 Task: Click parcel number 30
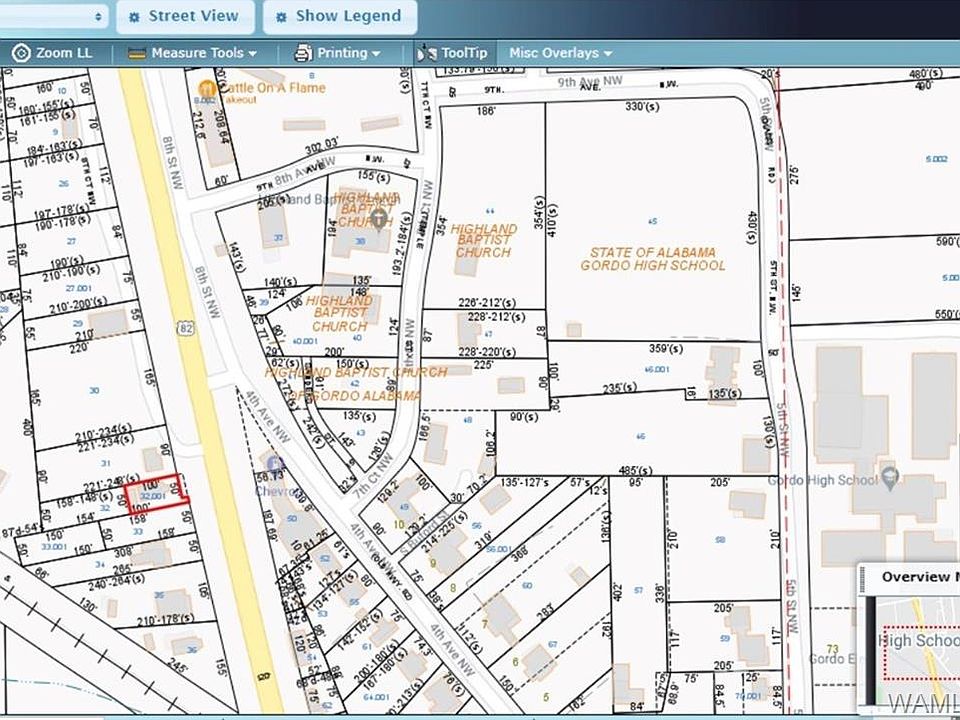(x=94, y=390)
